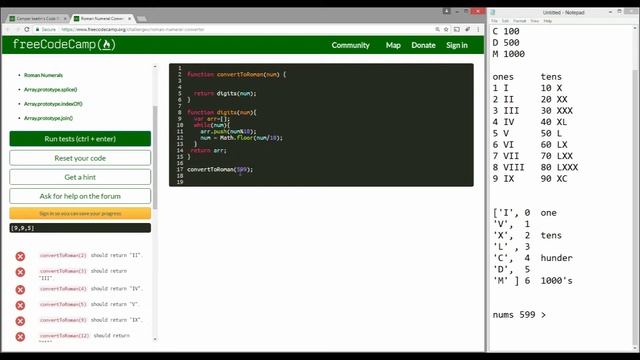
Task: Bookmark this page with the star icon
Action: coord(446,29)
